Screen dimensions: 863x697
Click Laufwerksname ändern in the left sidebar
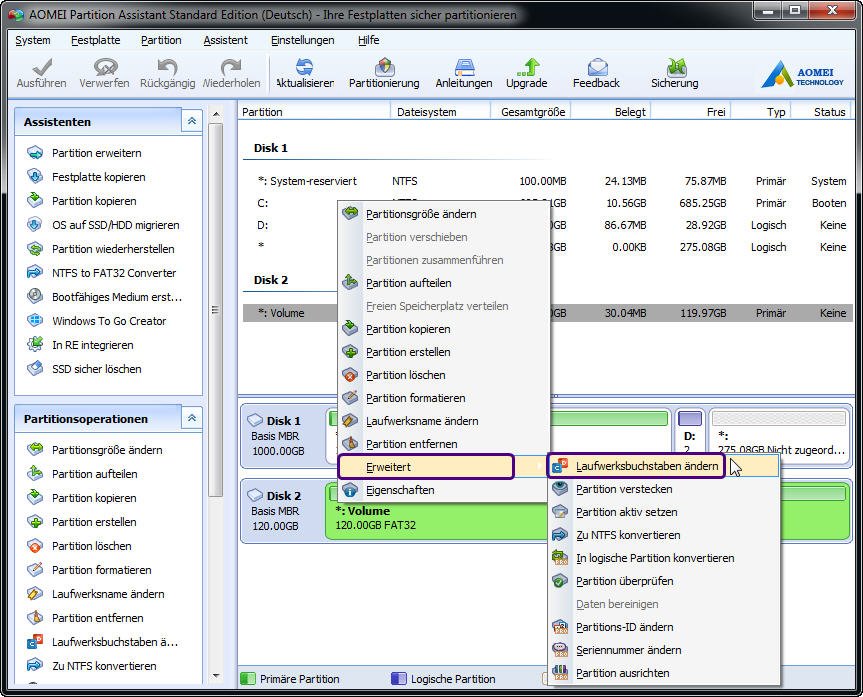click(x=108, y=594)
